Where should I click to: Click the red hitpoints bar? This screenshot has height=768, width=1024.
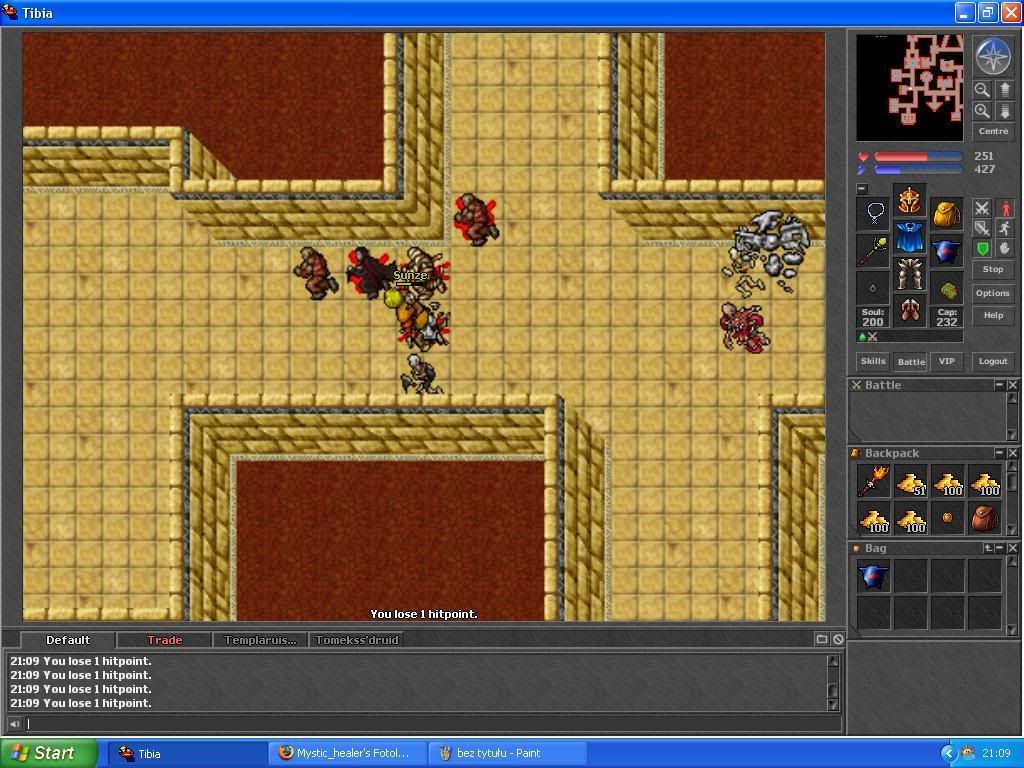click(918, 157)
